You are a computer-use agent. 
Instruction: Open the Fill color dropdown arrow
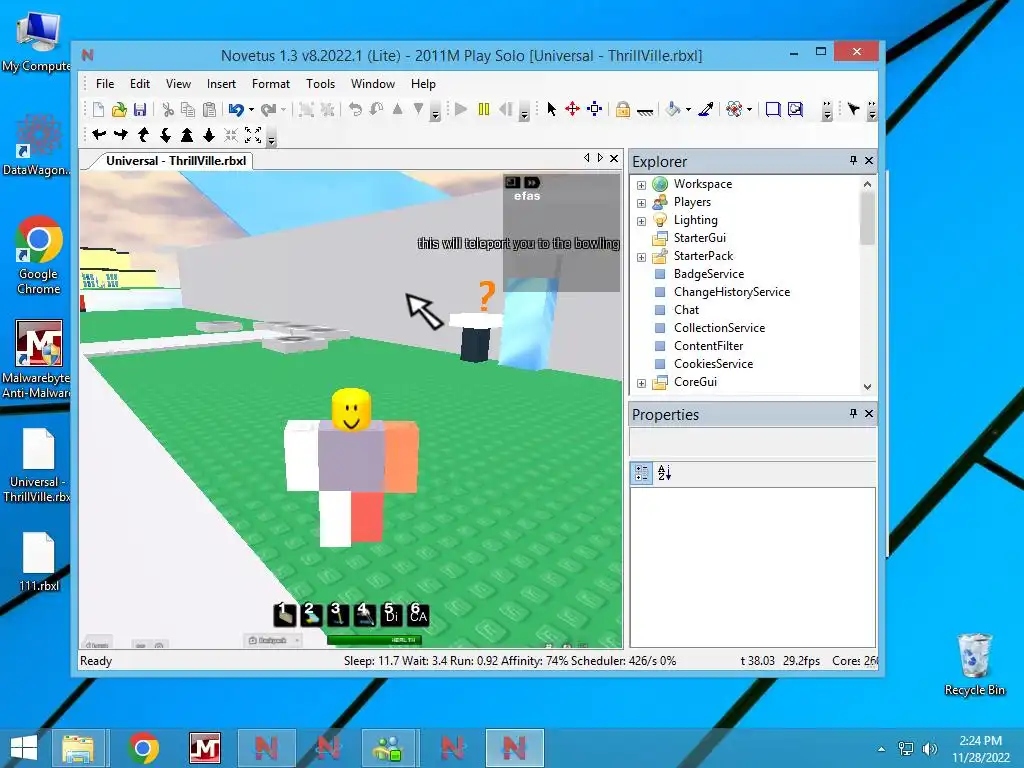[x=688, y=110]
